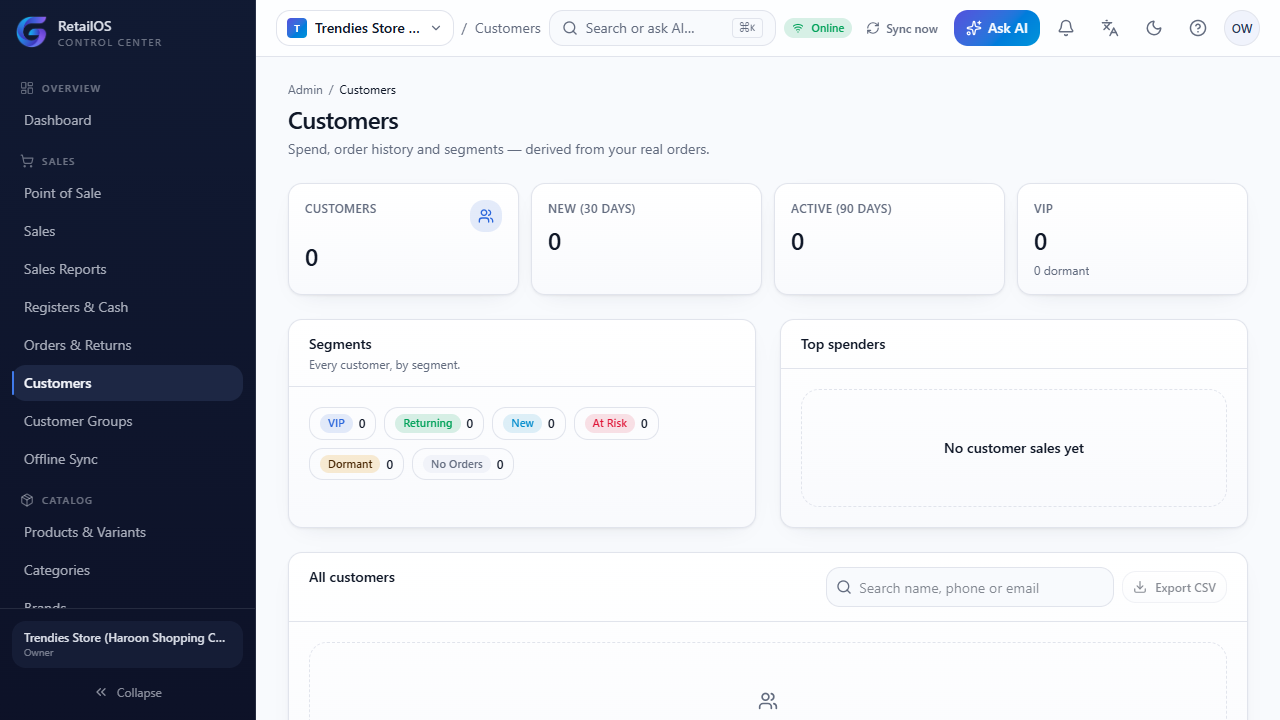Click the magnifier icon in customer search
This screenshot has height=720, width=1280.
(844, 588)
